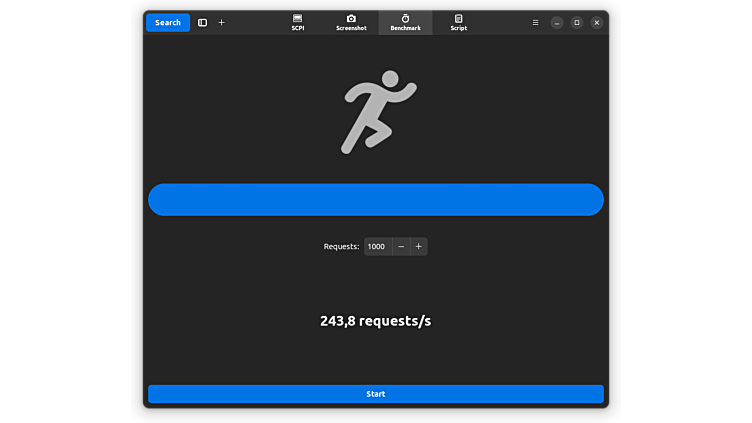Click the blue benchmark progress bar
The image size is (752, 423).
click(376, 200)
